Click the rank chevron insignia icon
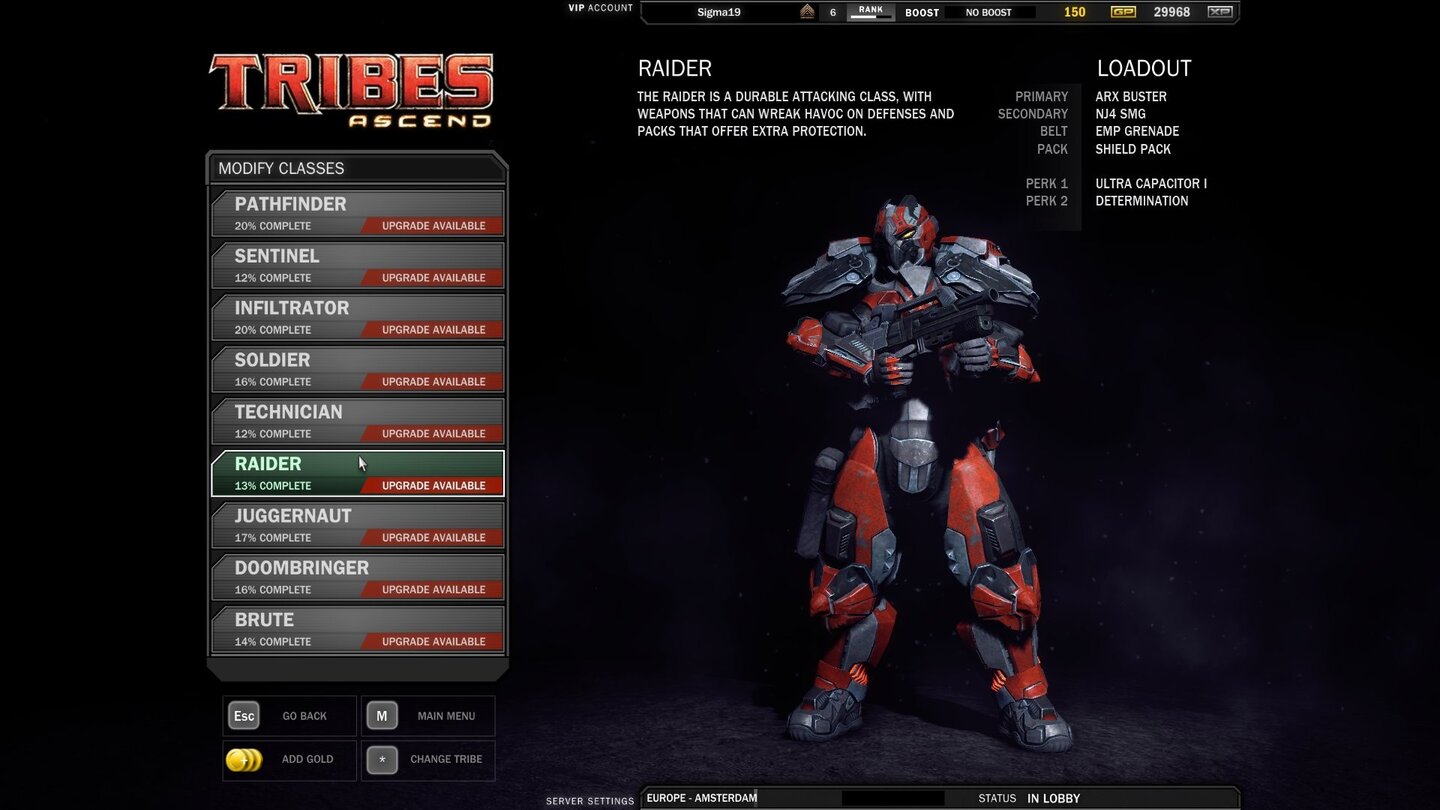1440x810 pixels. 808,12
